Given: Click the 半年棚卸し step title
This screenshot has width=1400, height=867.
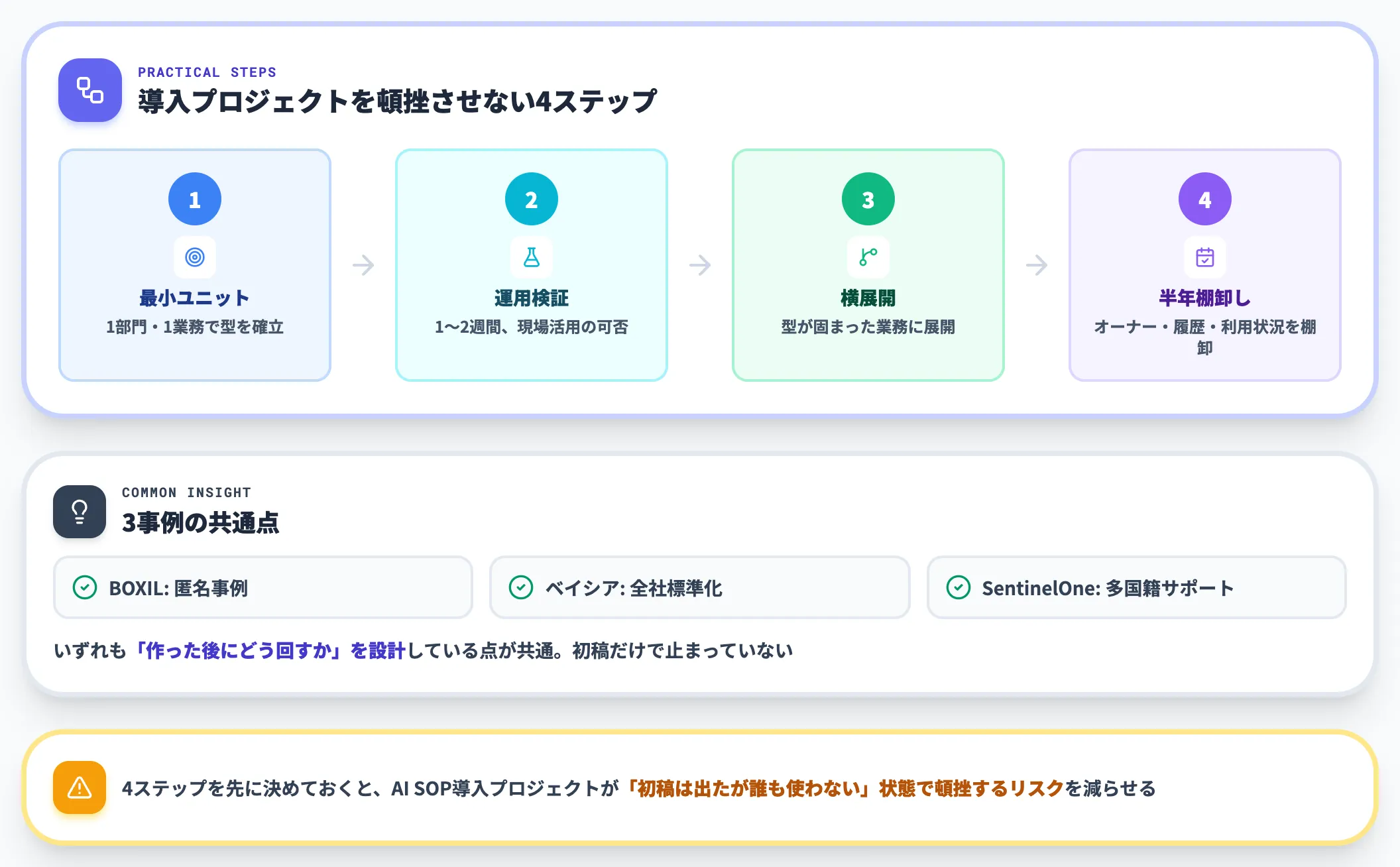Looking at the screenshot, I should point(1205,298).
